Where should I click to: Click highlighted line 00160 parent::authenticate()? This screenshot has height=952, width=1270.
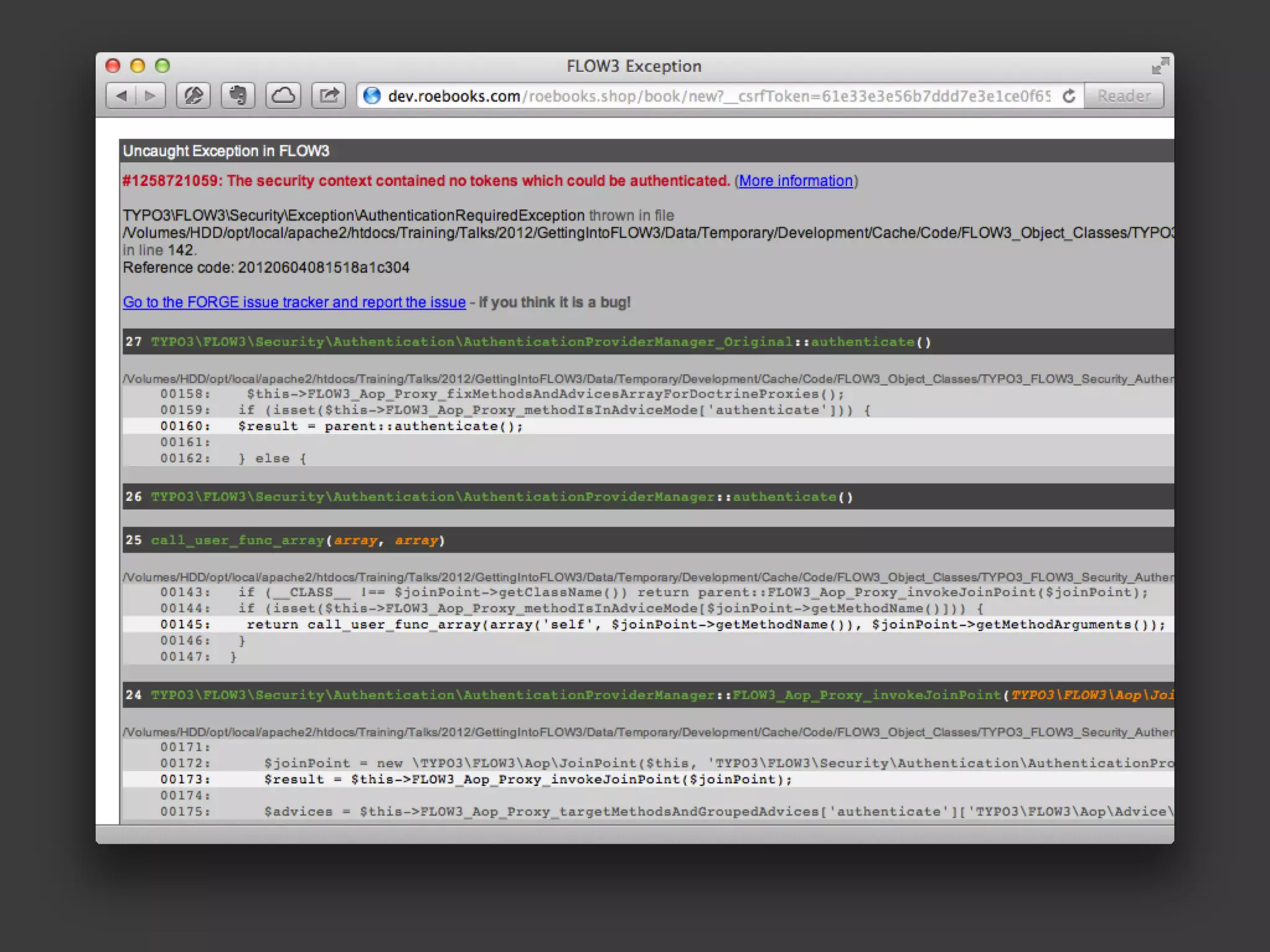380,426
